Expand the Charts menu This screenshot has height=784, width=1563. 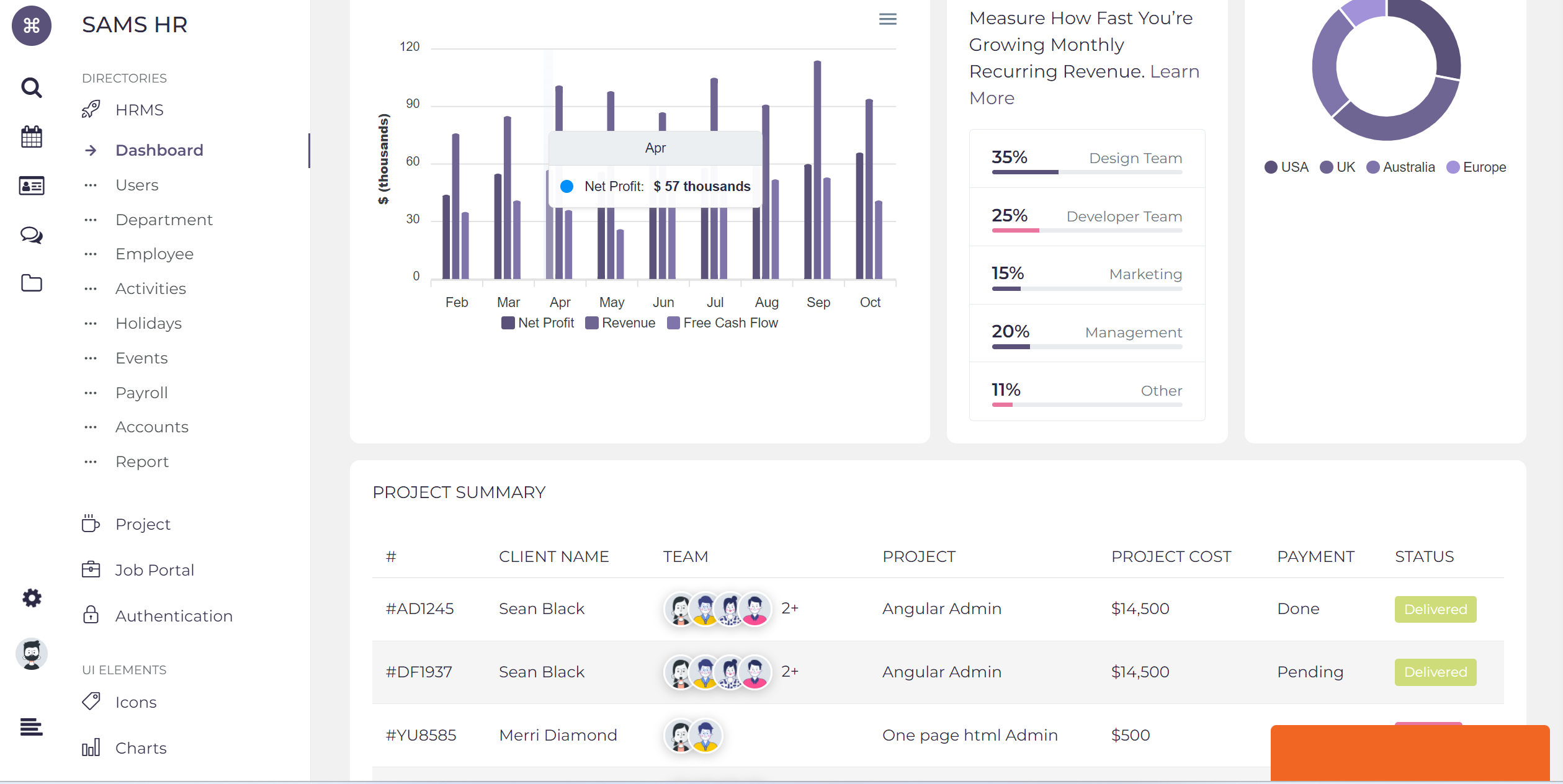141,748
